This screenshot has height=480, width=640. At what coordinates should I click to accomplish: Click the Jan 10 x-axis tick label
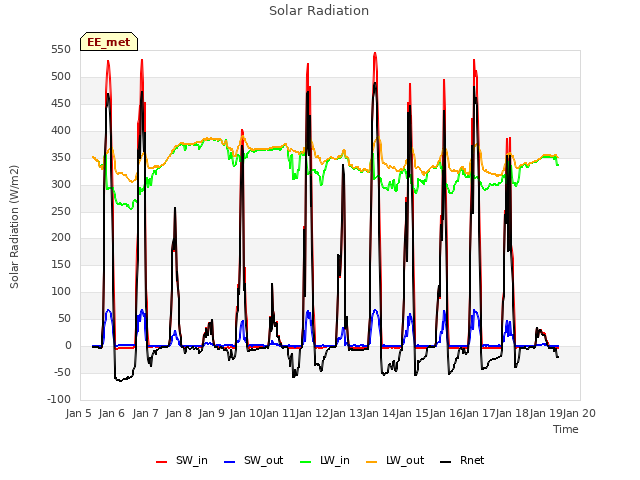coord(245,413)
